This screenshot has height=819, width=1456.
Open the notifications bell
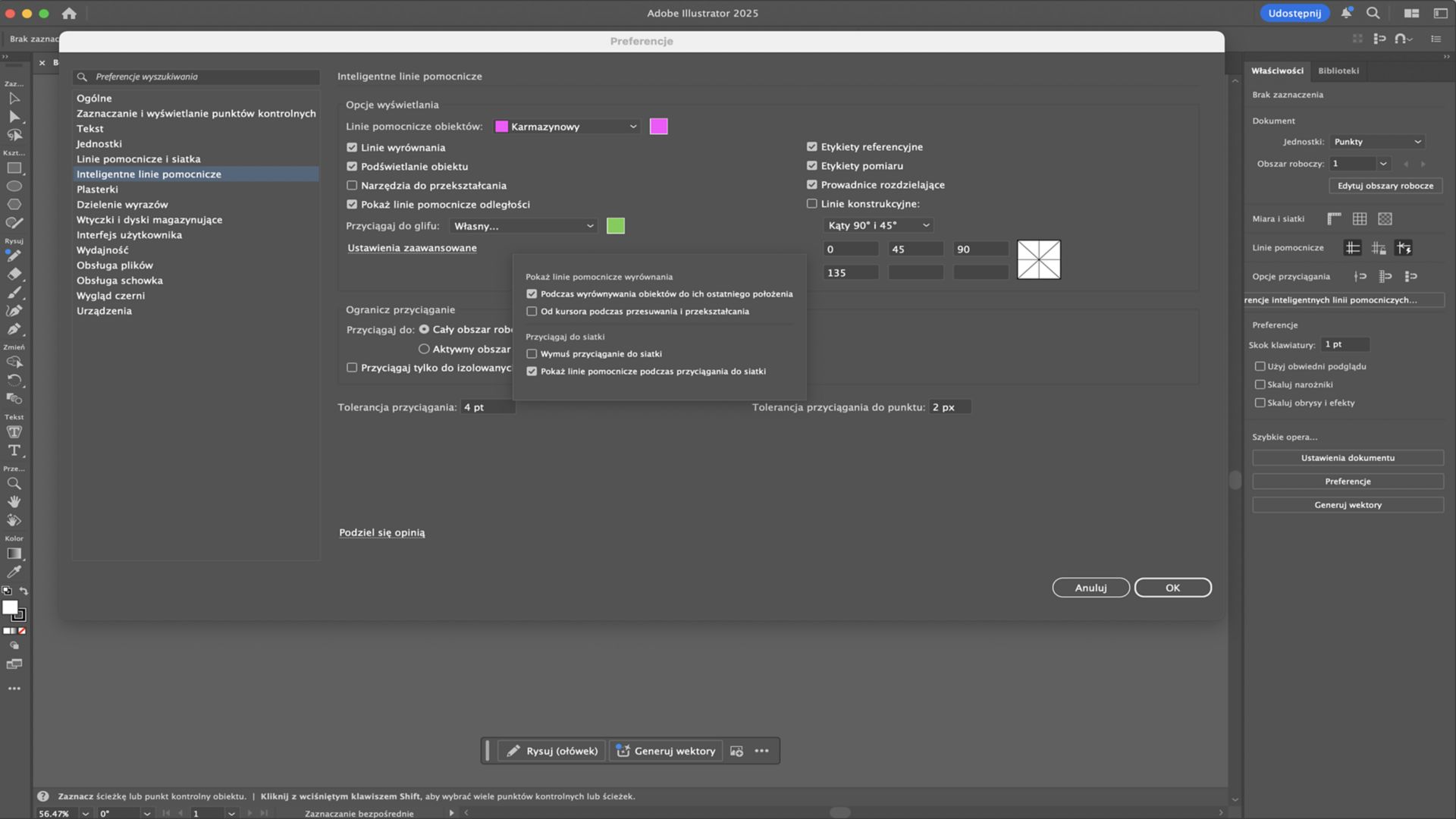coord(1346,13)
